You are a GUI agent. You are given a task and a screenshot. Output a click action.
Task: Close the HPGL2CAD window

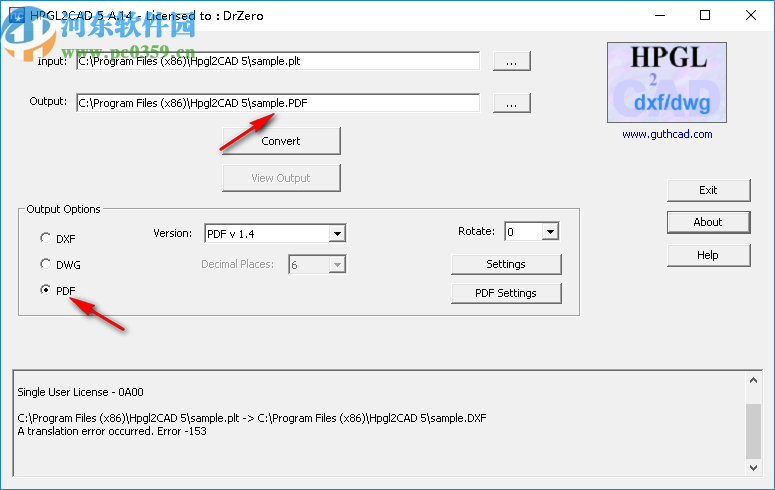[751, 15]
